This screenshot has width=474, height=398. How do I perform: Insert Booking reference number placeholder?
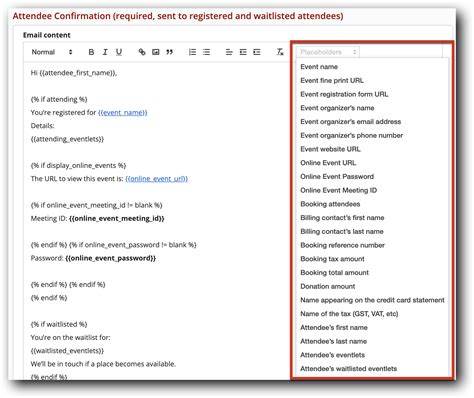343,245
